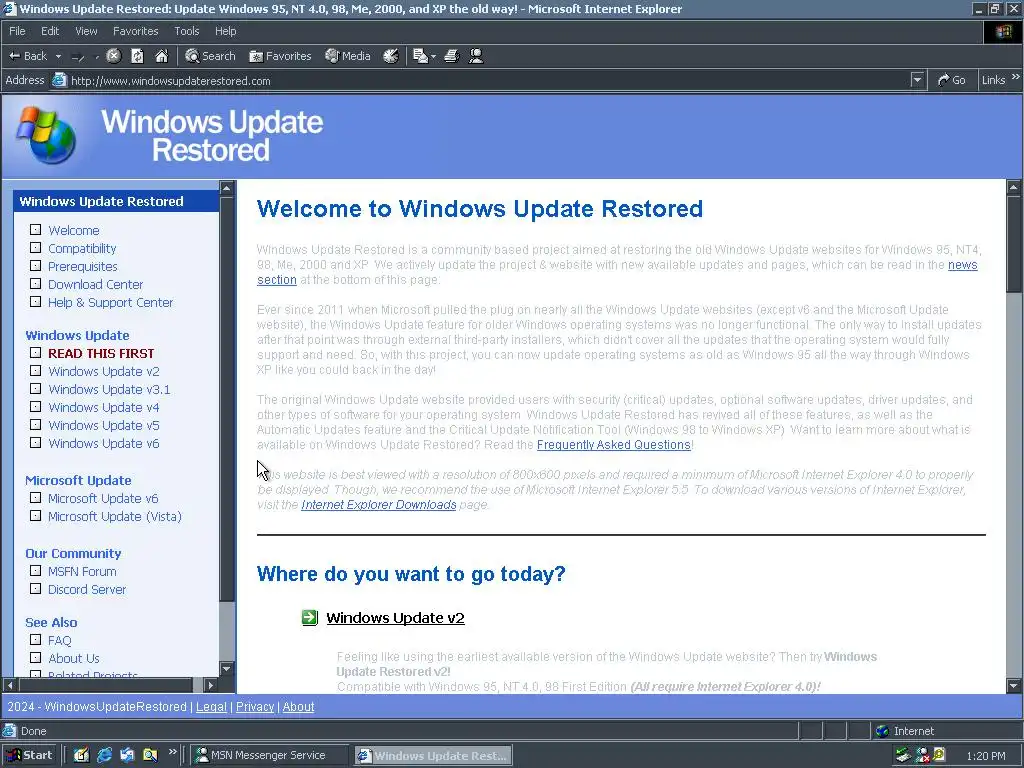Open the Edit menu
The height and width of the screenshot is (768, 1024).
coord(50,31)
